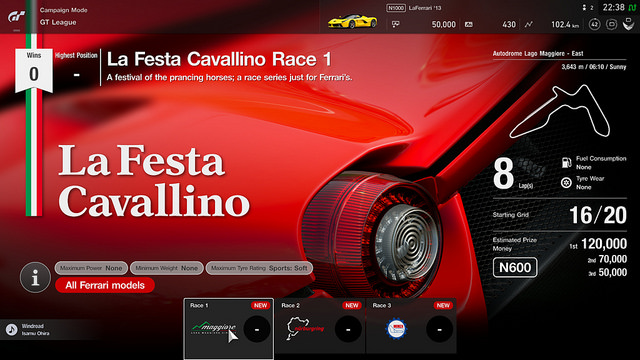The image size is (640, 360).
Task: Click Race 1 result position circle
Action: point(257,329)
